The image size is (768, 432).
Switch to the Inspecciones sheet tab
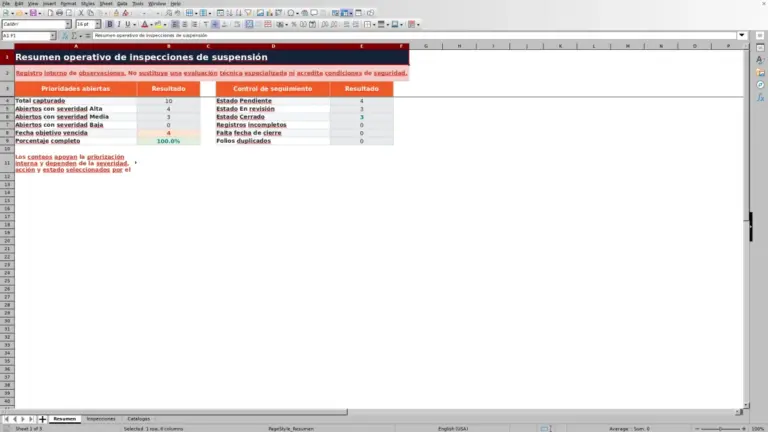[101, 419]
